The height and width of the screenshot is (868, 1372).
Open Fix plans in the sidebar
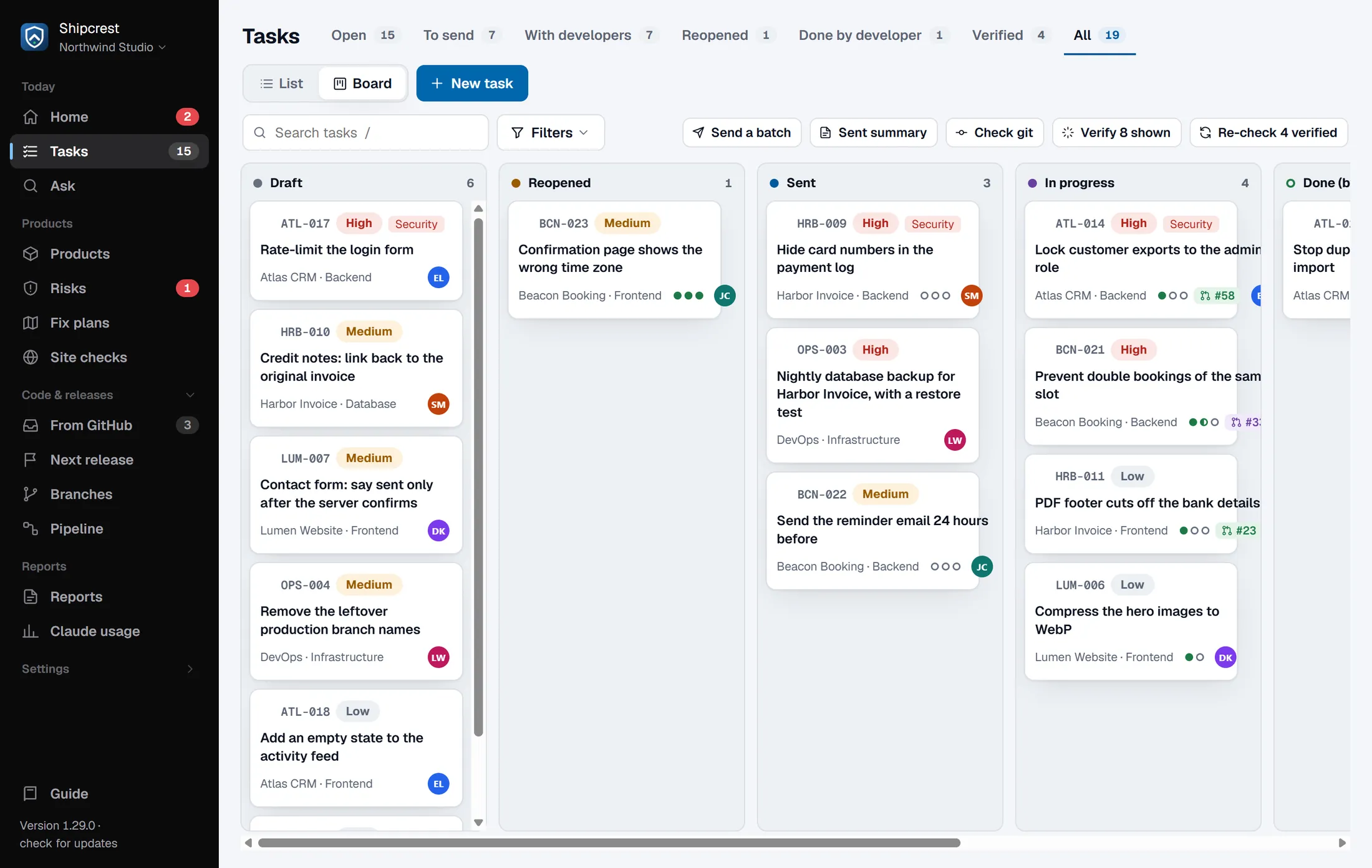click(109, 322)
